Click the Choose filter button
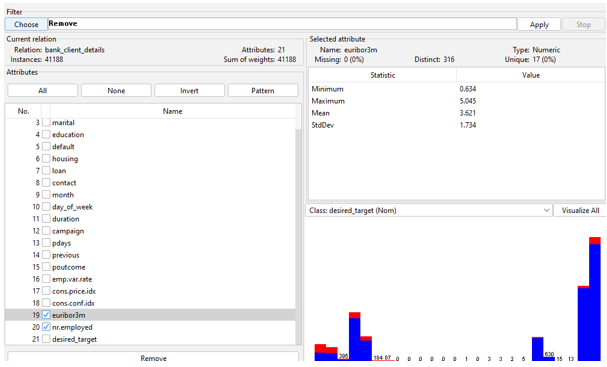This screenshot has width=607, height=367. coord(26,24)
